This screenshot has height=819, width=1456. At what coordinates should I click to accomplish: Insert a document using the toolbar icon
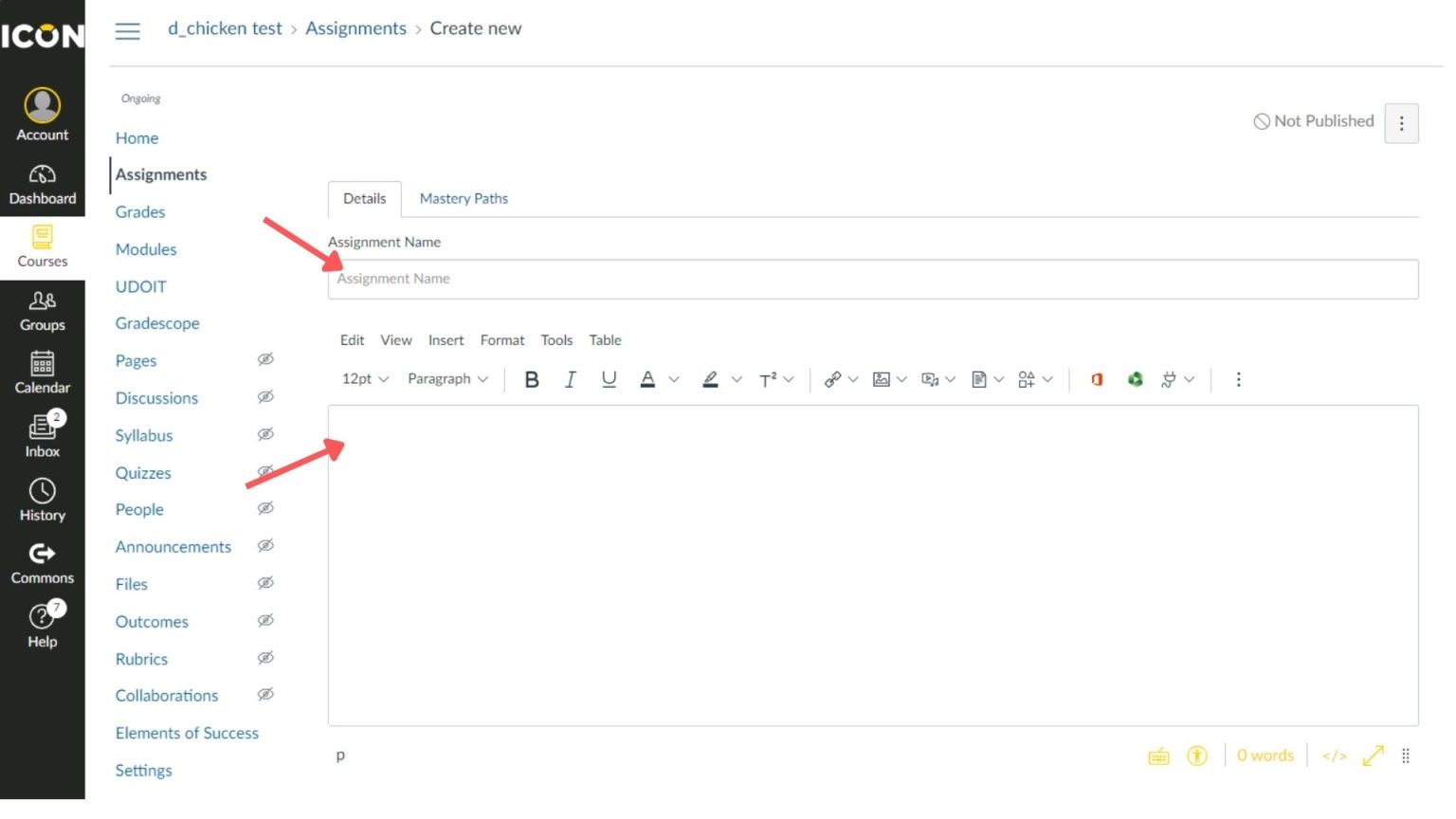980,379
